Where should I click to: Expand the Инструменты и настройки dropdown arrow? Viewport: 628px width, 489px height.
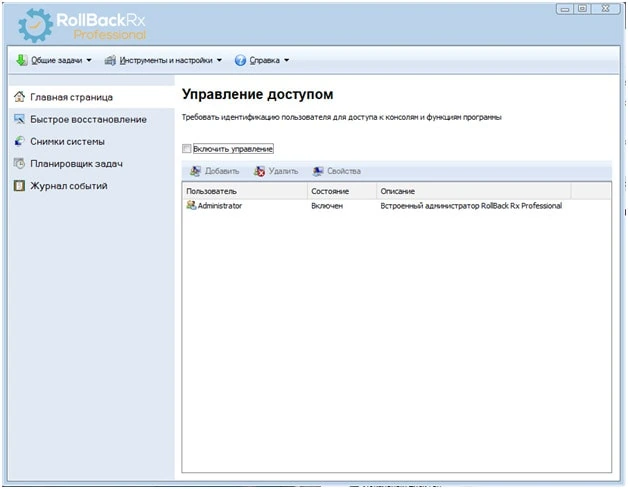coord(219,60)
